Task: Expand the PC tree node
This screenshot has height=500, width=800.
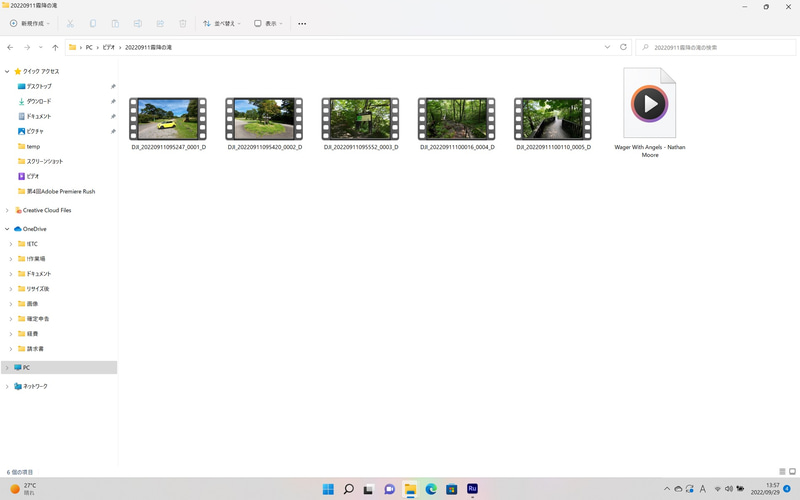Action: [7, 367]
